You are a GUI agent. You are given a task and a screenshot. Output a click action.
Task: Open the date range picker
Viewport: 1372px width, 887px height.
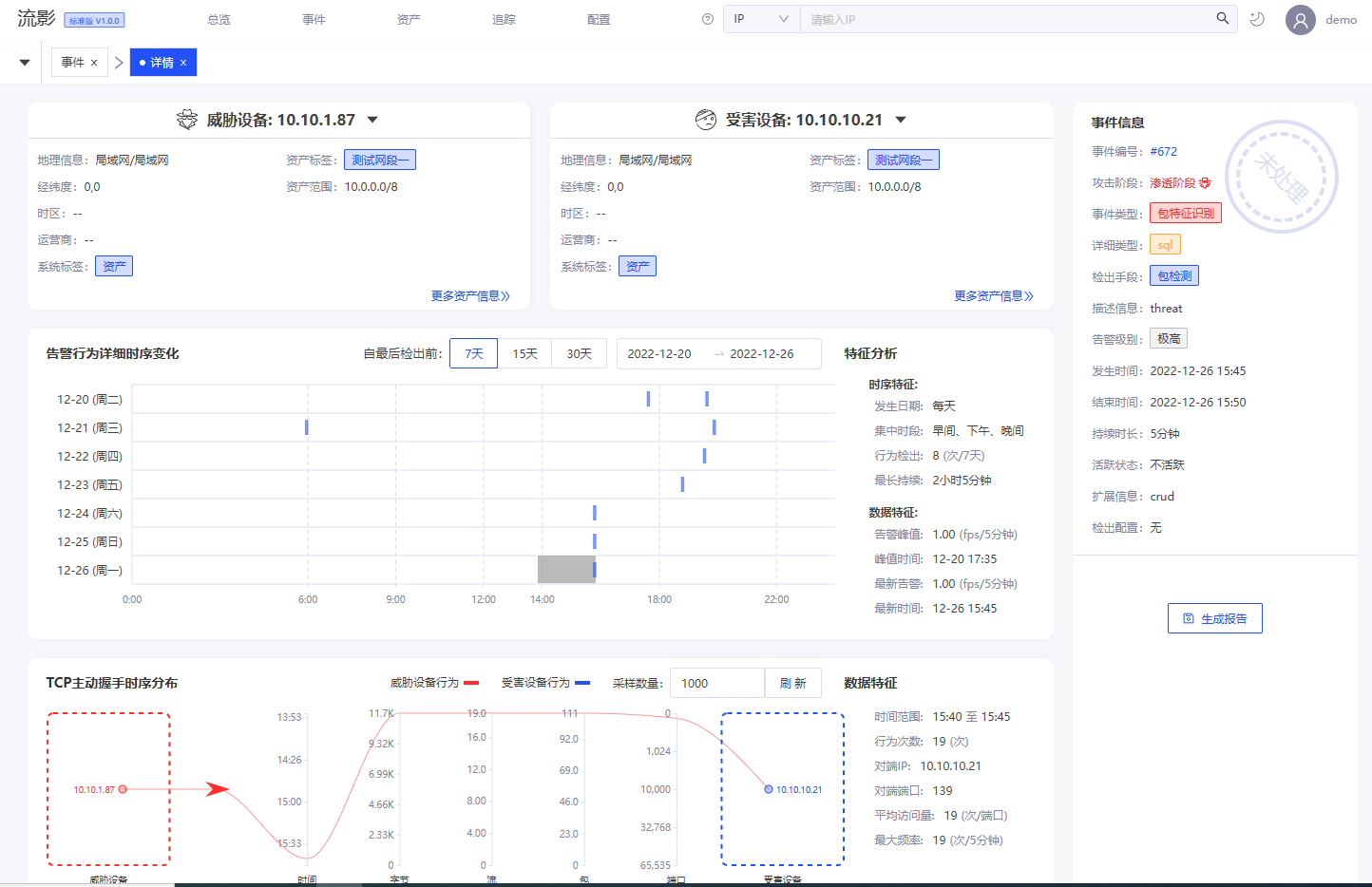(x=719, y=353)
